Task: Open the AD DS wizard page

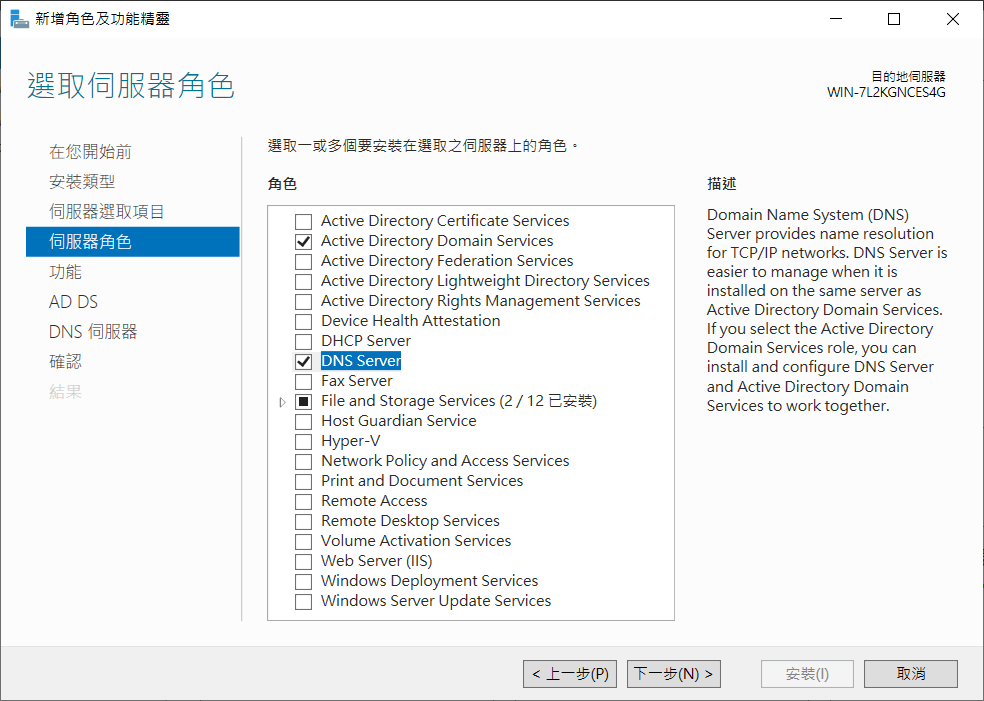Action: 73,302
